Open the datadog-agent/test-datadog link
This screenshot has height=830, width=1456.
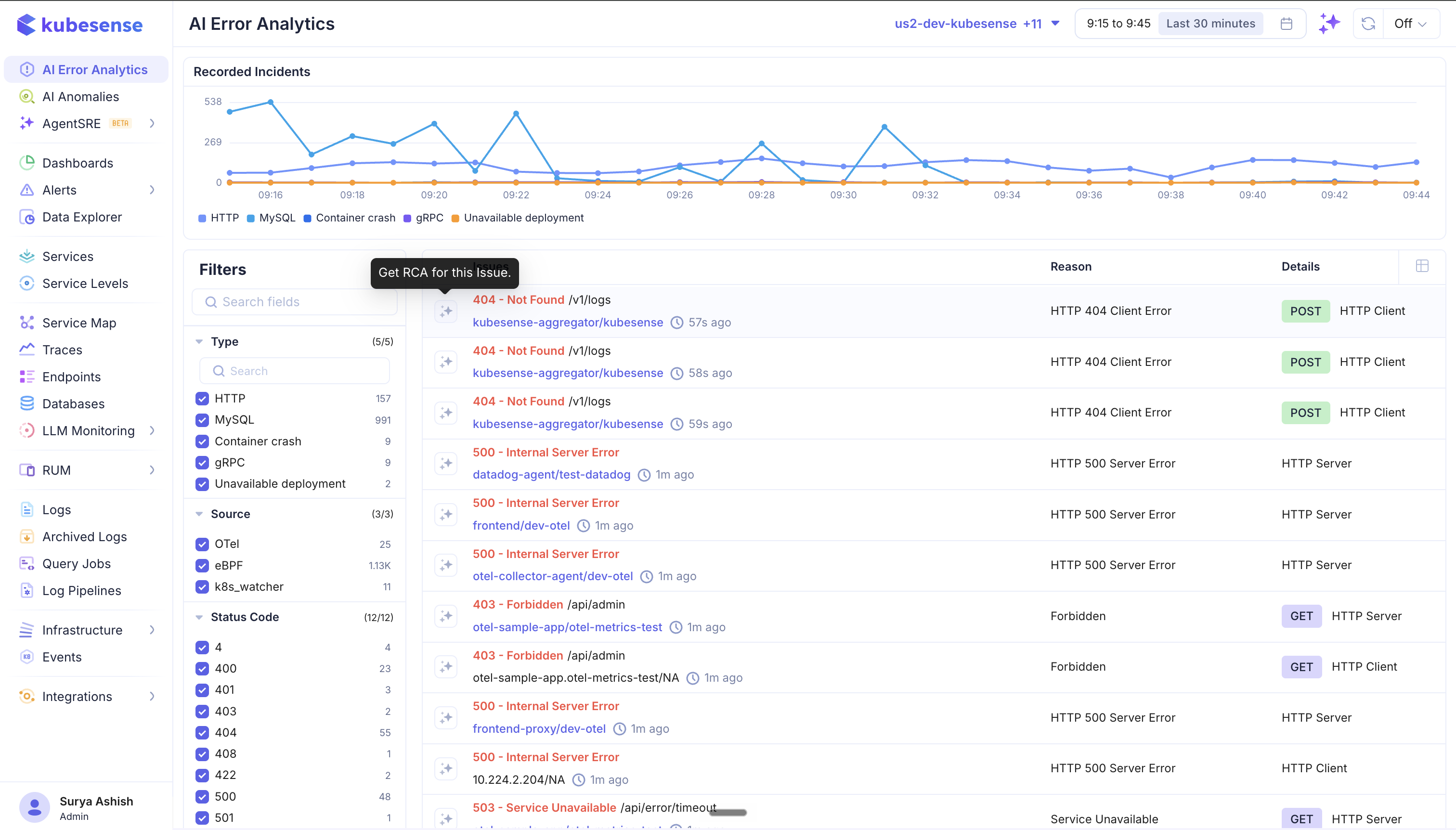click(x=551, y=474)
